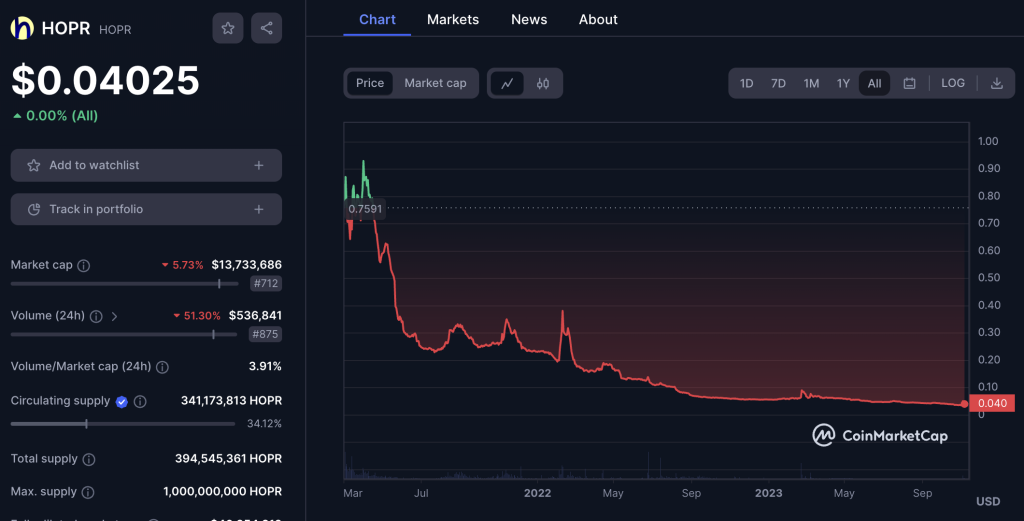1024x521 pixels.
Task: Click the info icon next to Volume (24h)
Action: (x=96, y=317)
